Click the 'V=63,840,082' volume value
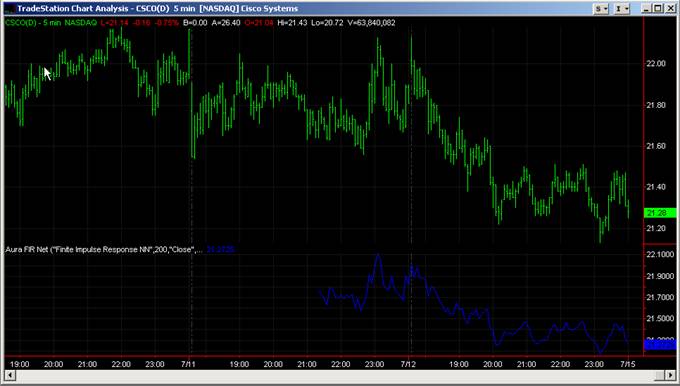This screenshot has width=680, height=386. pyautogui.click(x=372, y=23)
